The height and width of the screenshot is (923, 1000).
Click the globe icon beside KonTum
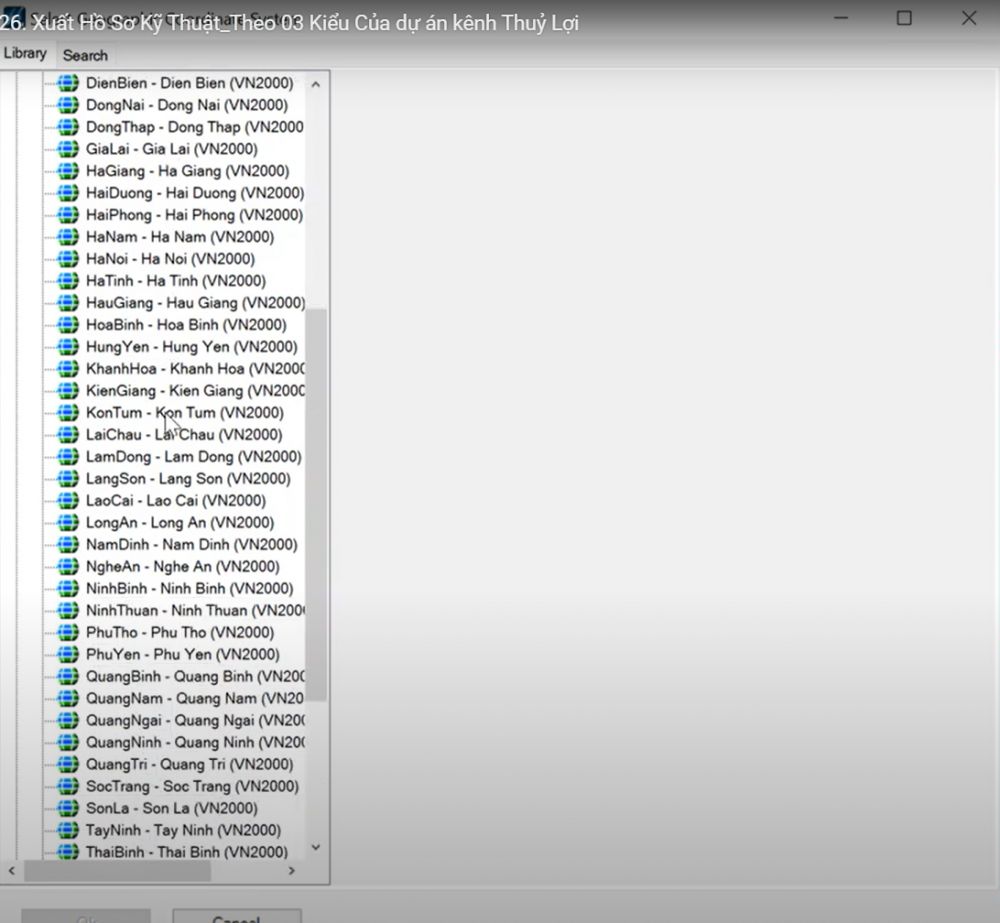pyautogui.click(x=68, y=413)
